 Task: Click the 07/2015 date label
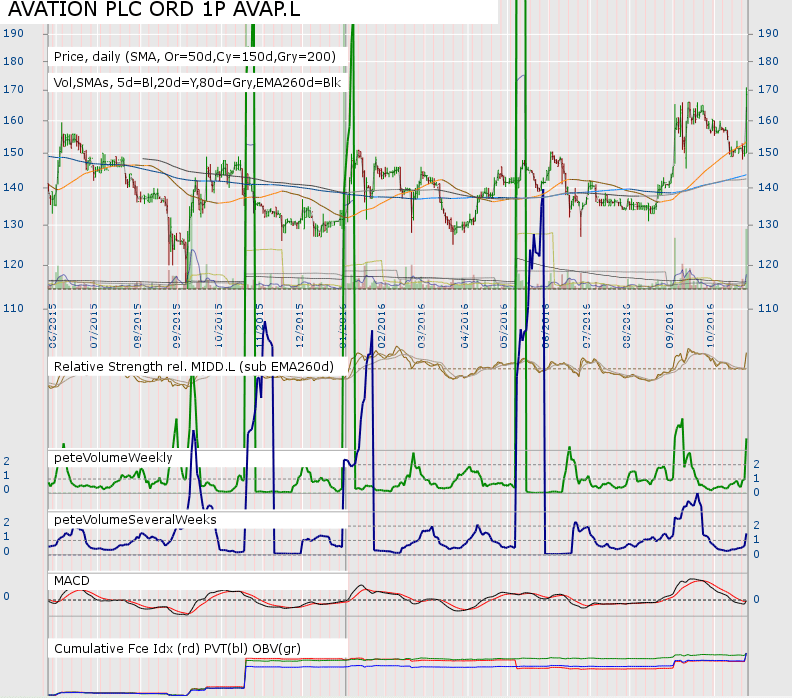click(x=93, y=326)
